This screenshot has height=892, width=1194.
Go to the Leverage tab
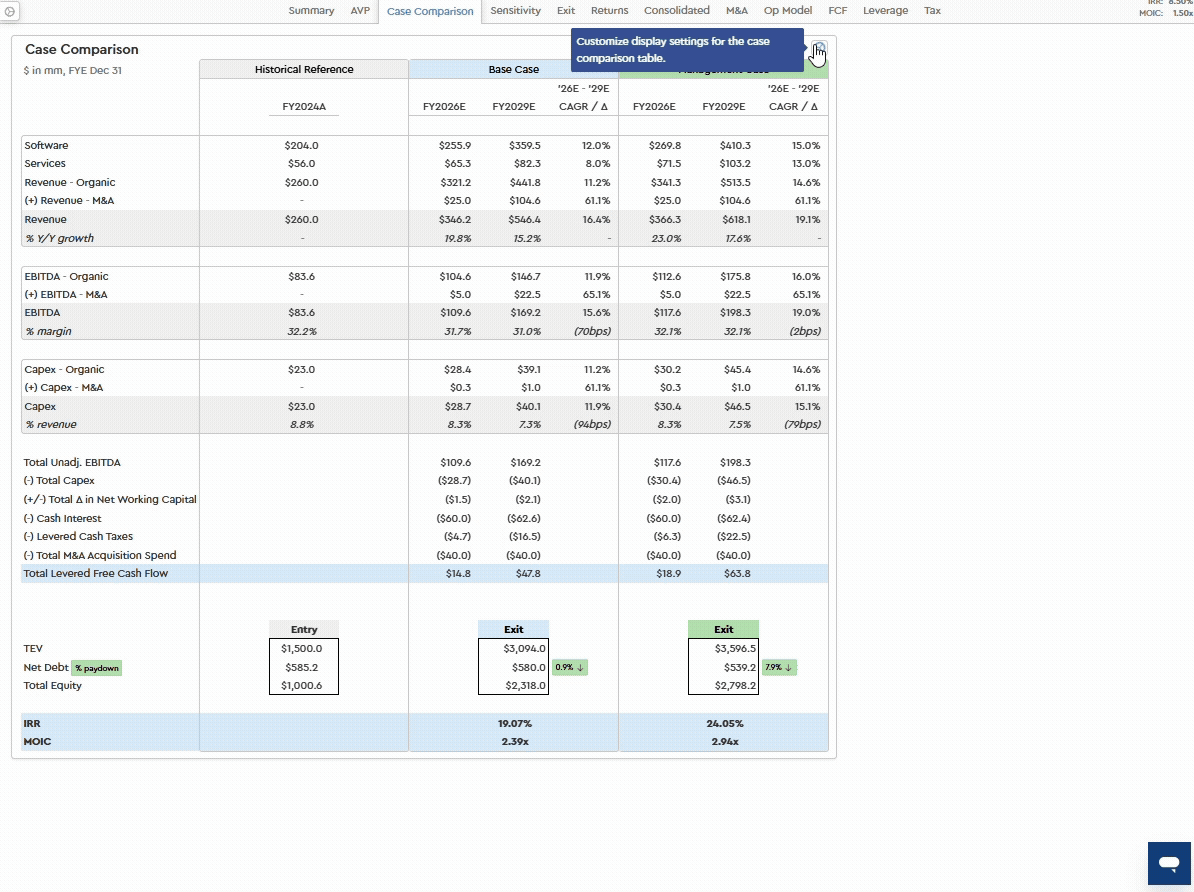click(885, 11)
